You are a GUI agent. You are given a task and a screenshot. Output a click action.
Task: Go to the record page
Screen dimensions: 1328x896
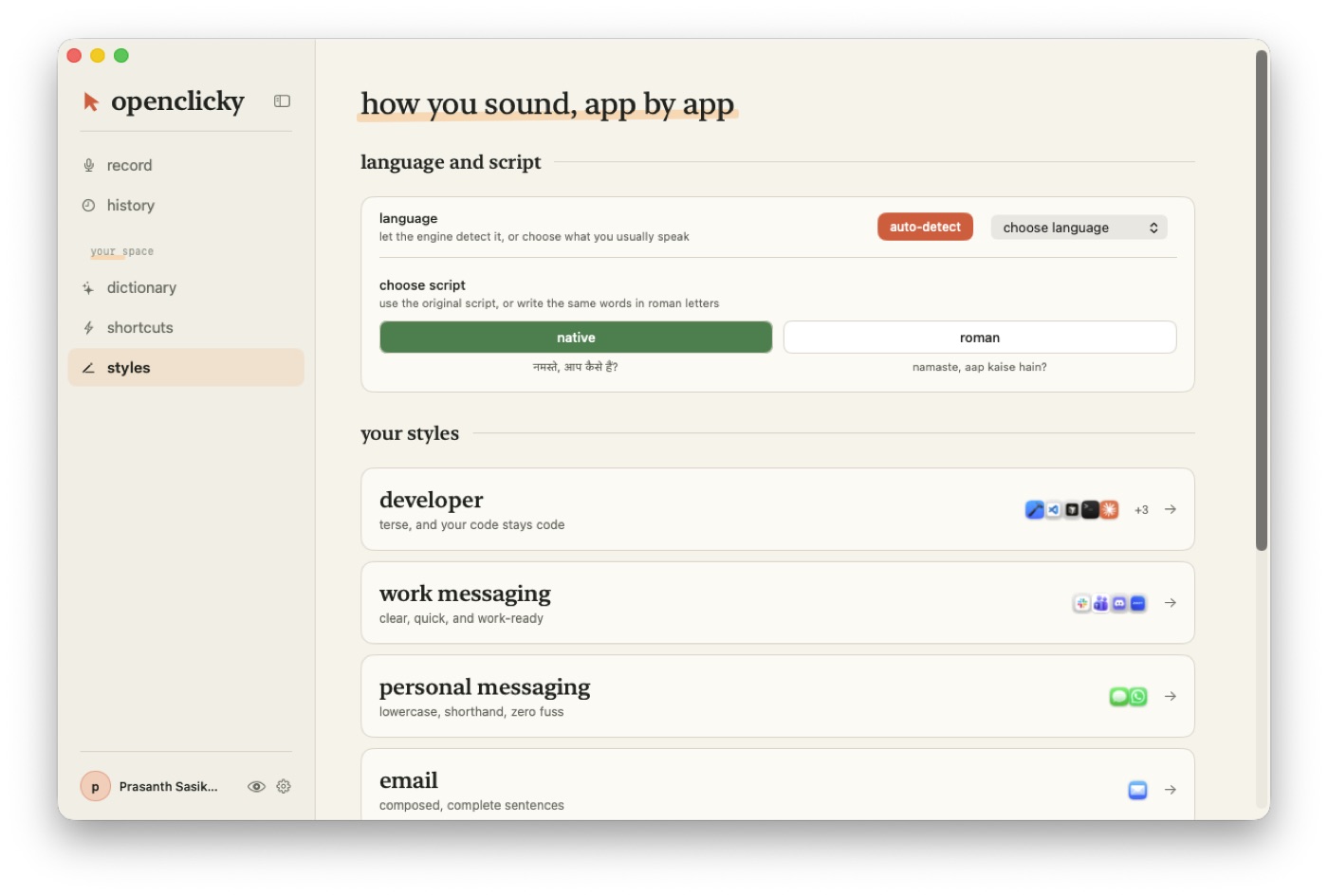click(186, 165)
